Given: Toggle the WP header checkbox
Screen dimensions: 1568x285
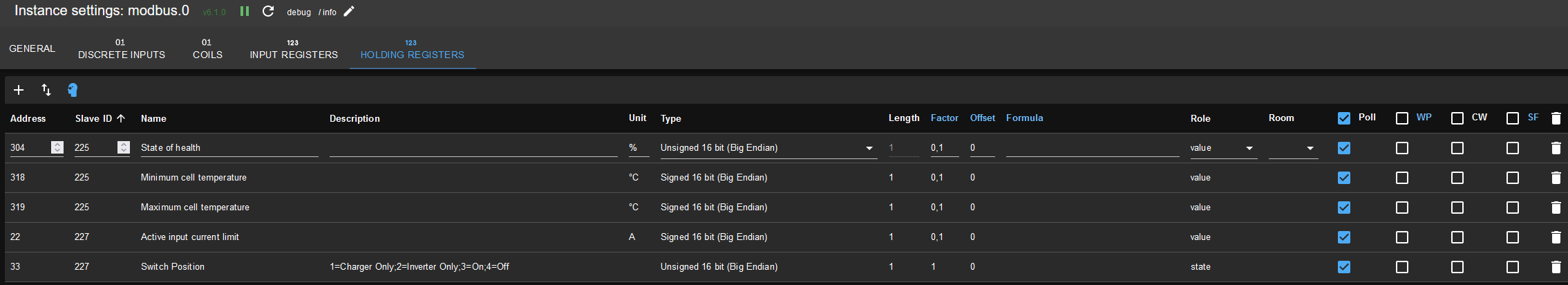Looking at the screenshot, I should click(x=1402, y=118).
